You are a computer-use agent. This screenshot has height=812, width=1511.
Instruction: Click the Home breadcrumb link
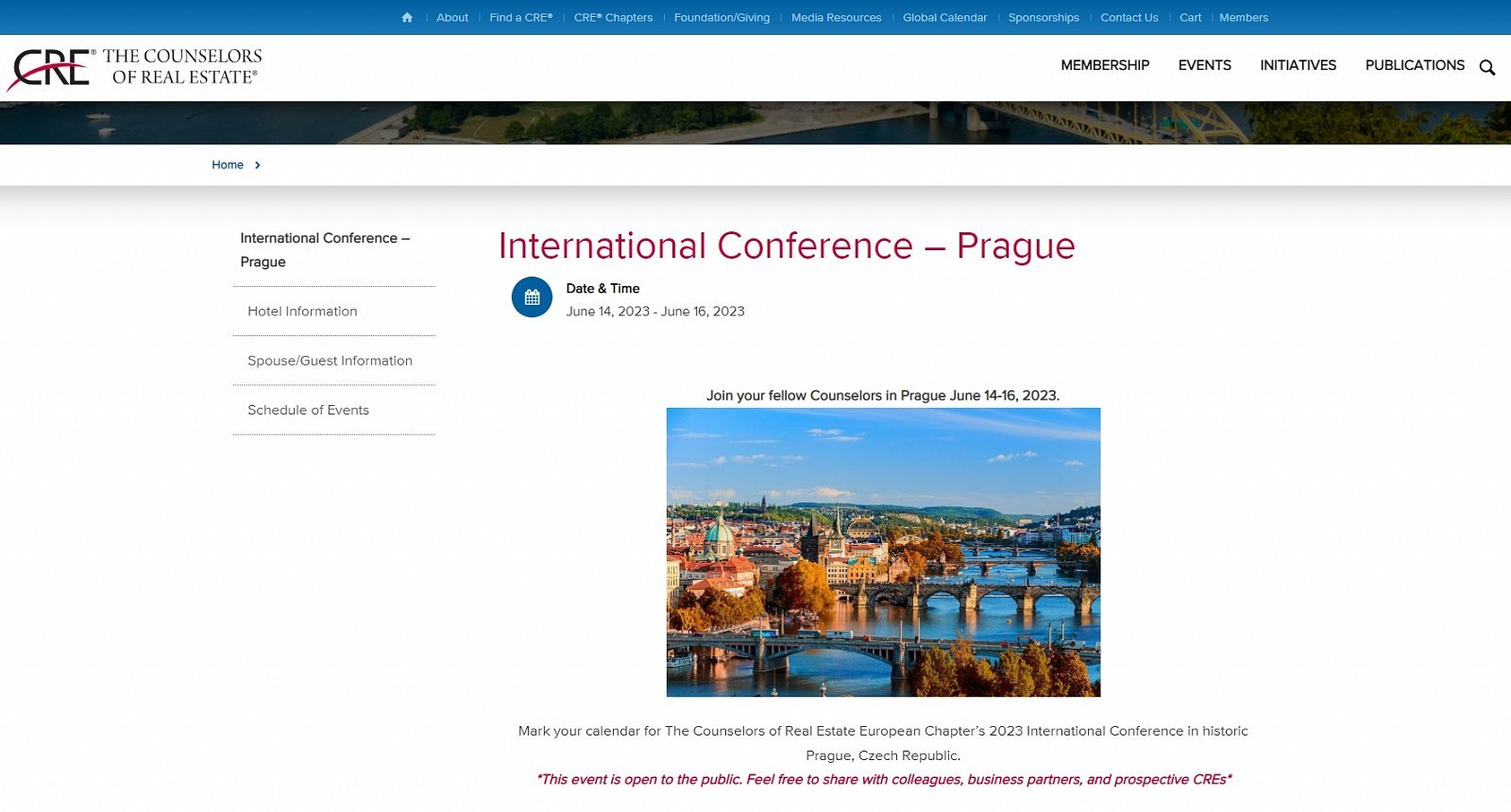pyautogui.click(x=228, y=165)
